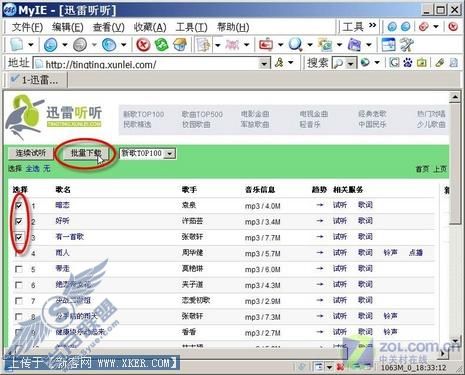Open the 编辑(E) menu
The height and width of the screenshot is (375, 465).
[x=68, y=27]
